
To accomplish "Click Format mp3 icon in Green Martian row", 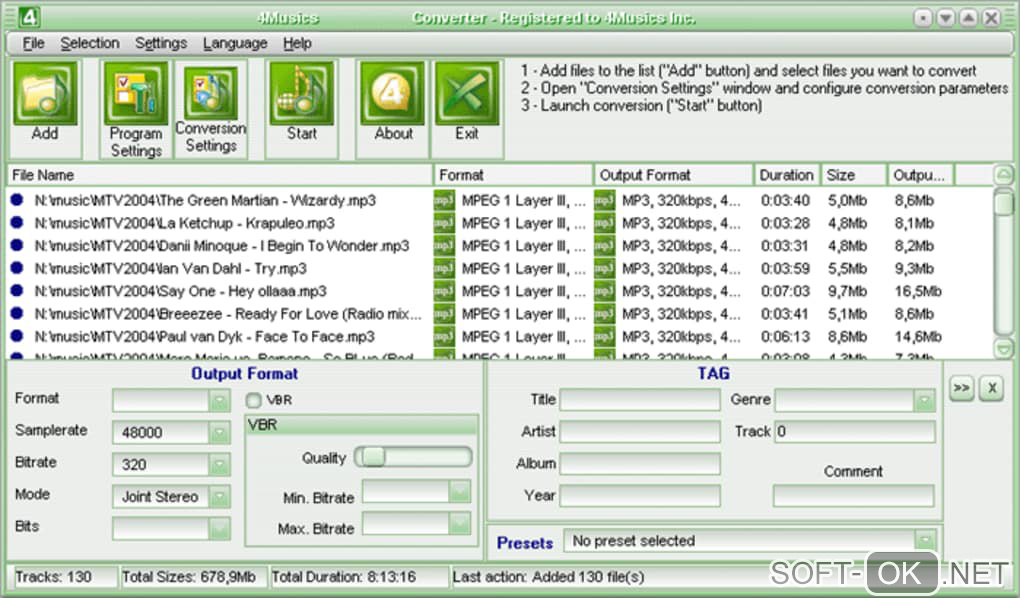I will tap(444, 200).
